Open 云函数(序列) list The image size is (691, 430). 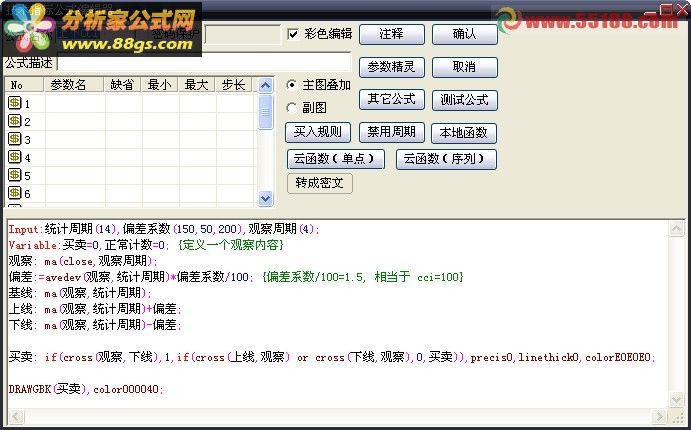click(446, 159)
